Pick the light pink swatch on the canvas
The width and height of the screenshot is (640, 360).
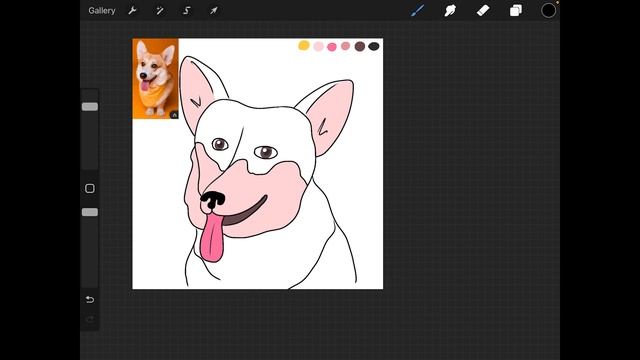point(318,47)
